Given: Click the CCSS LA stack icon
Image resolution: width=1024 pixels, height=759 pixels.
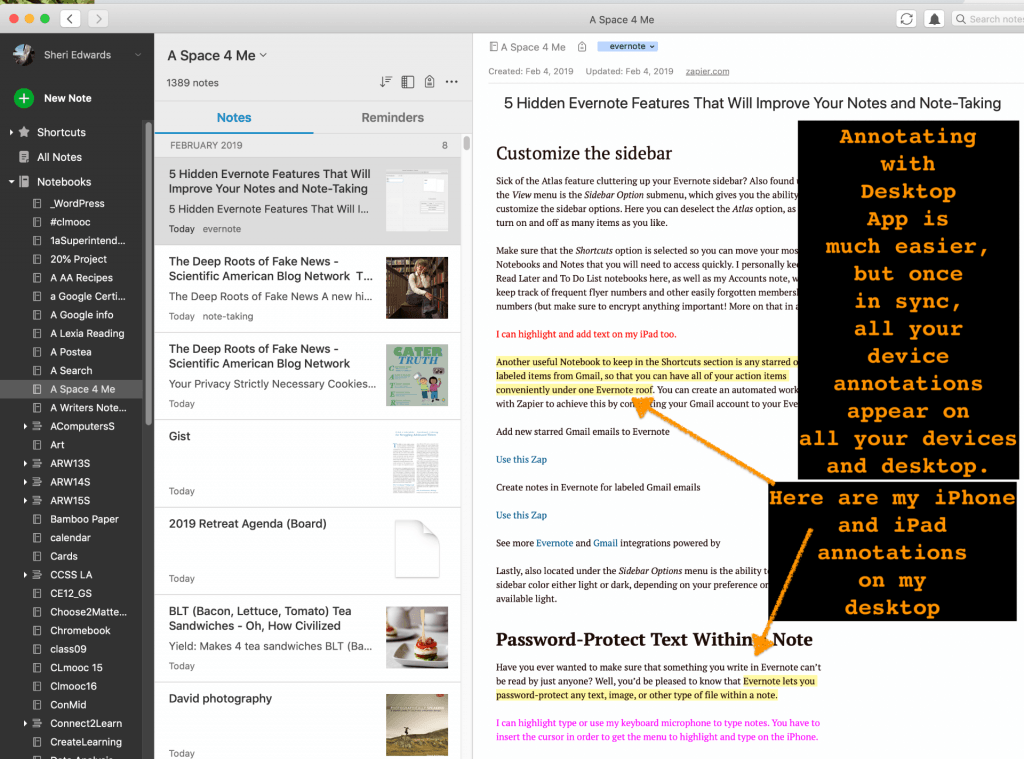Looking at the screenshot, I should click(37, 575).
